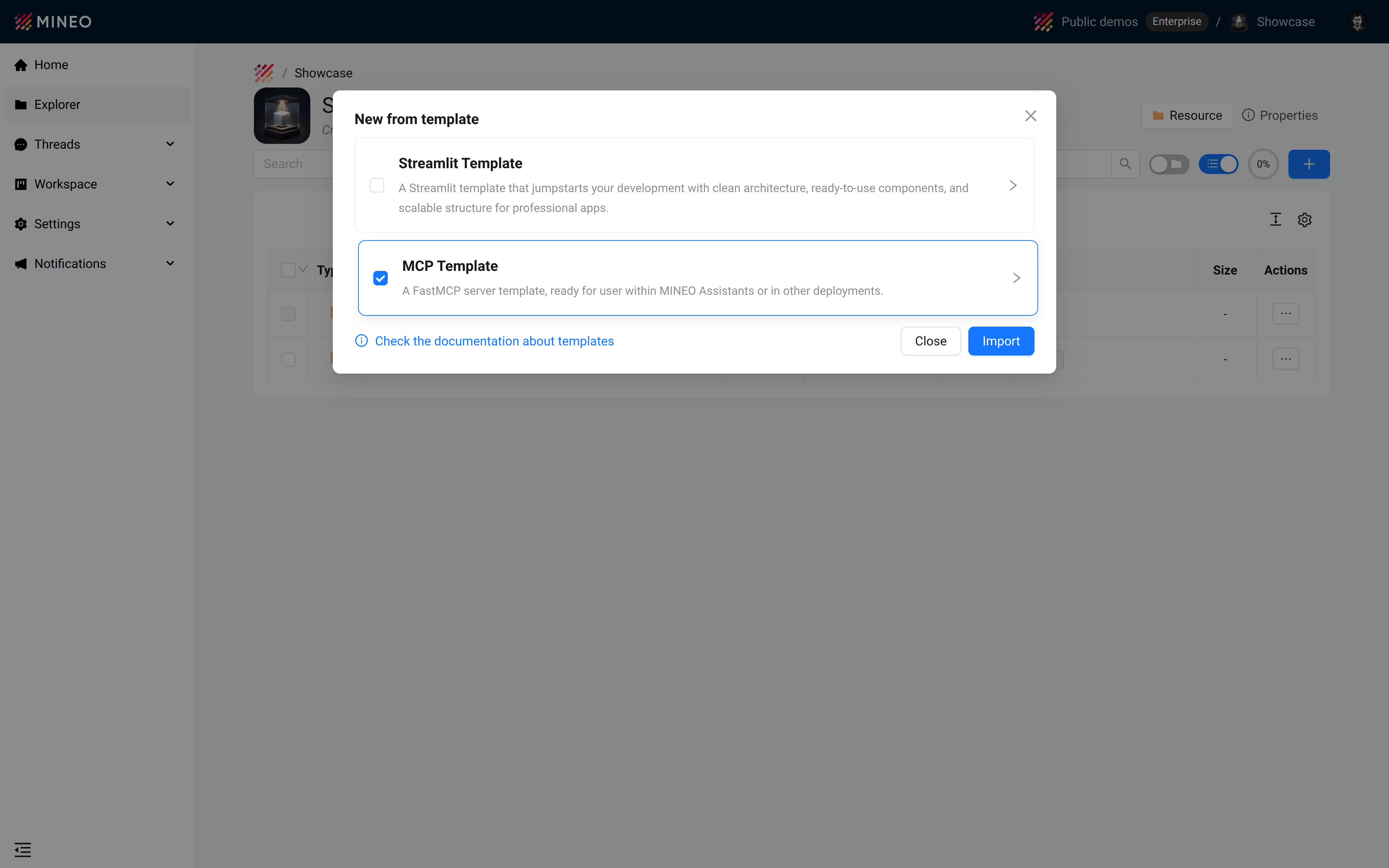
Task: Select the MCP Template title
Action: (450, 266)
